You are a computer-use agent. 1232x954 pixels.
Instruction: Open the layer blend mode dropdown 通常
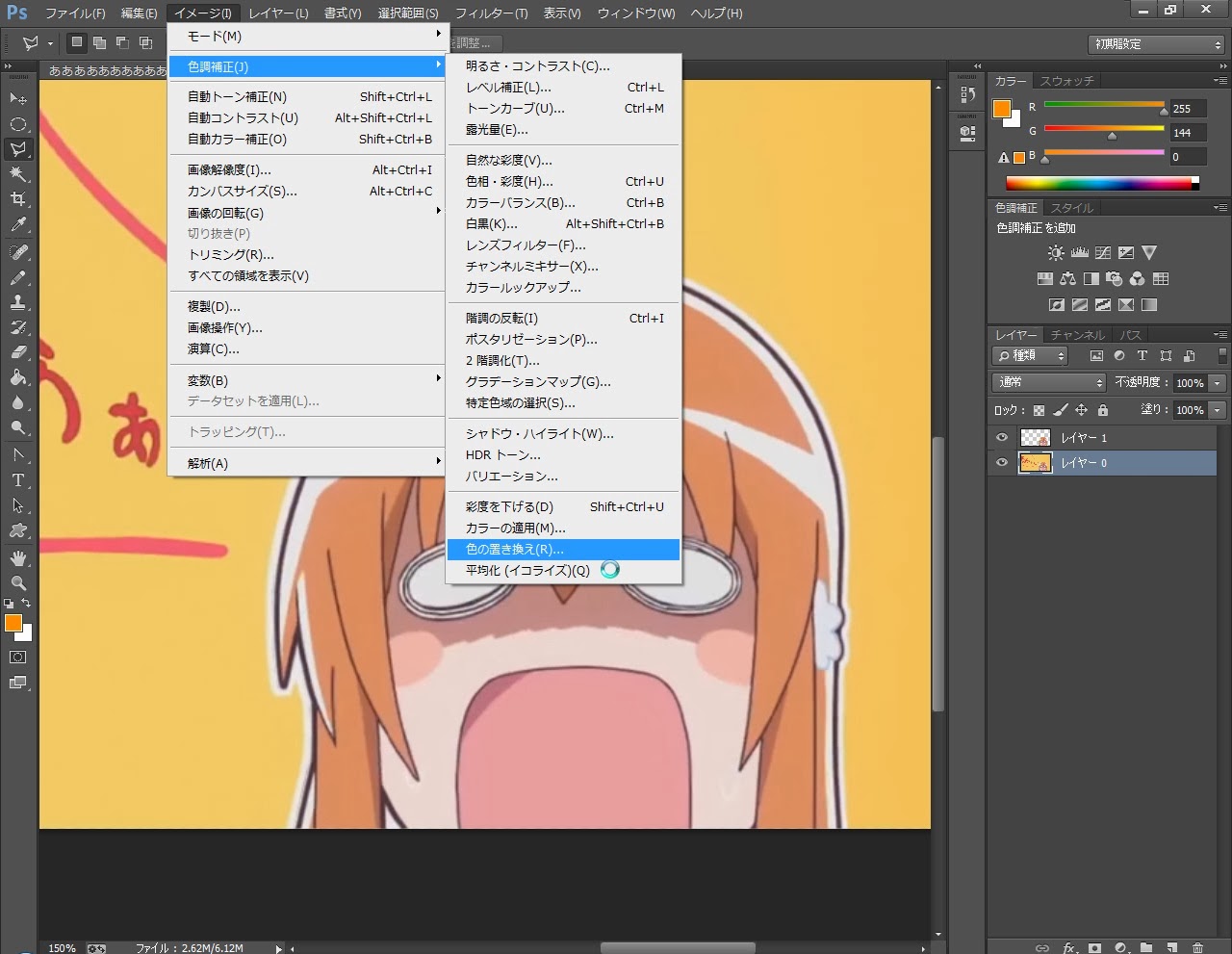[1049, 382]
